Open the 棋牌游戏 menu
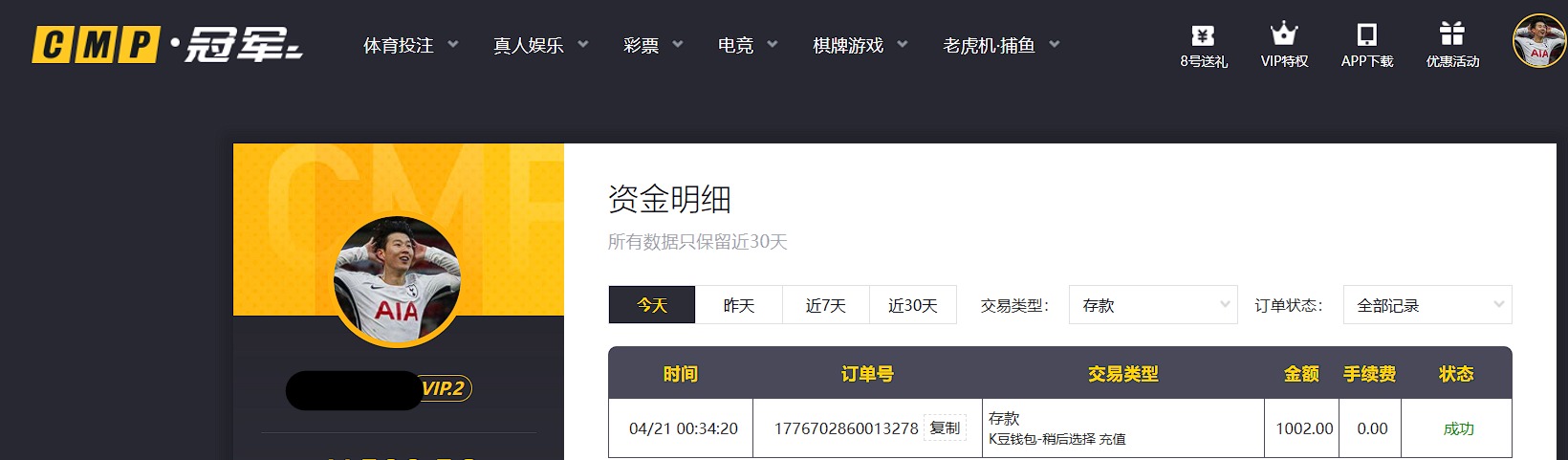The width and height of the screenshot is (1568, 460). [848, 45]
